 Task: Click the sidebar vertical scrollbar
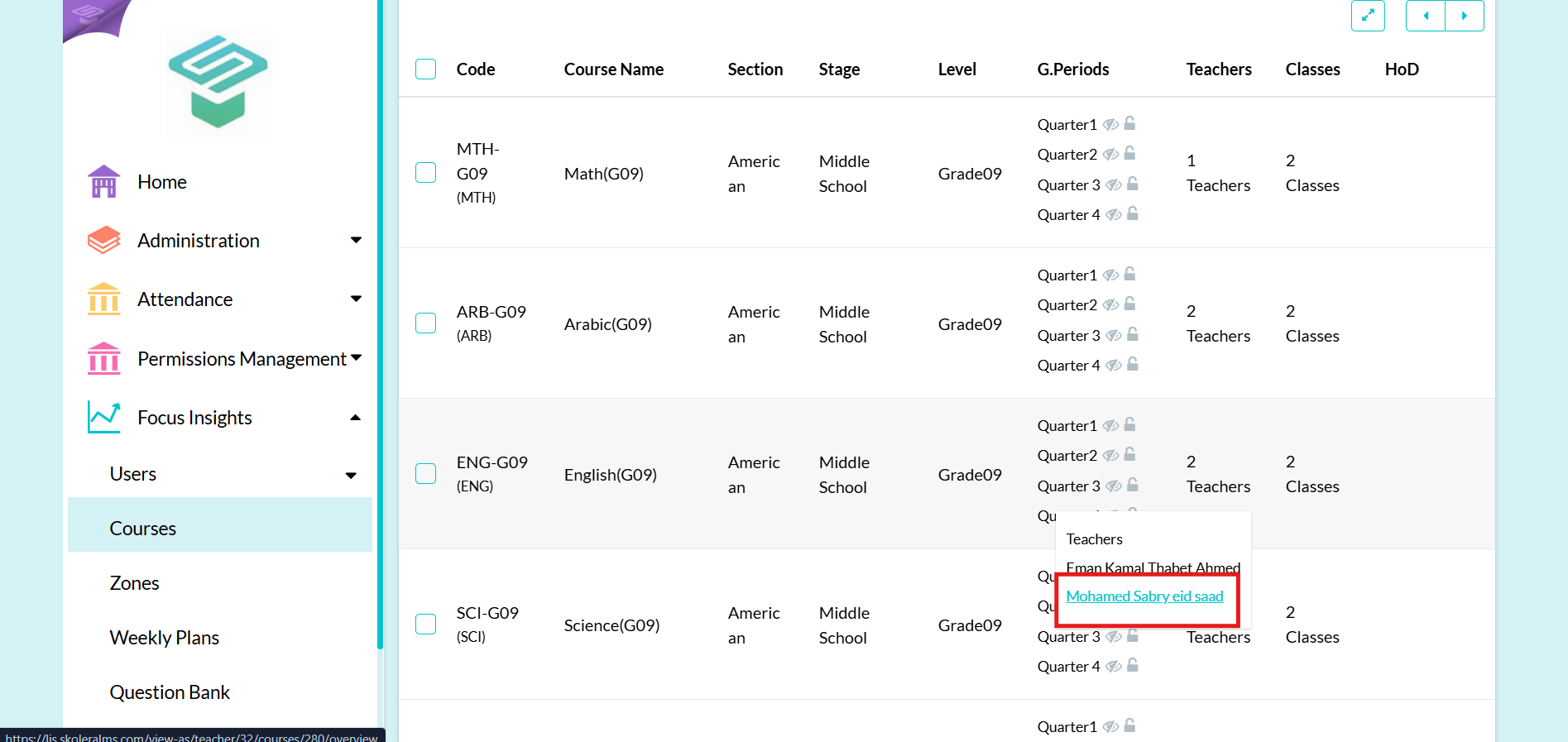pyautogui.click(x=380, y=324)
